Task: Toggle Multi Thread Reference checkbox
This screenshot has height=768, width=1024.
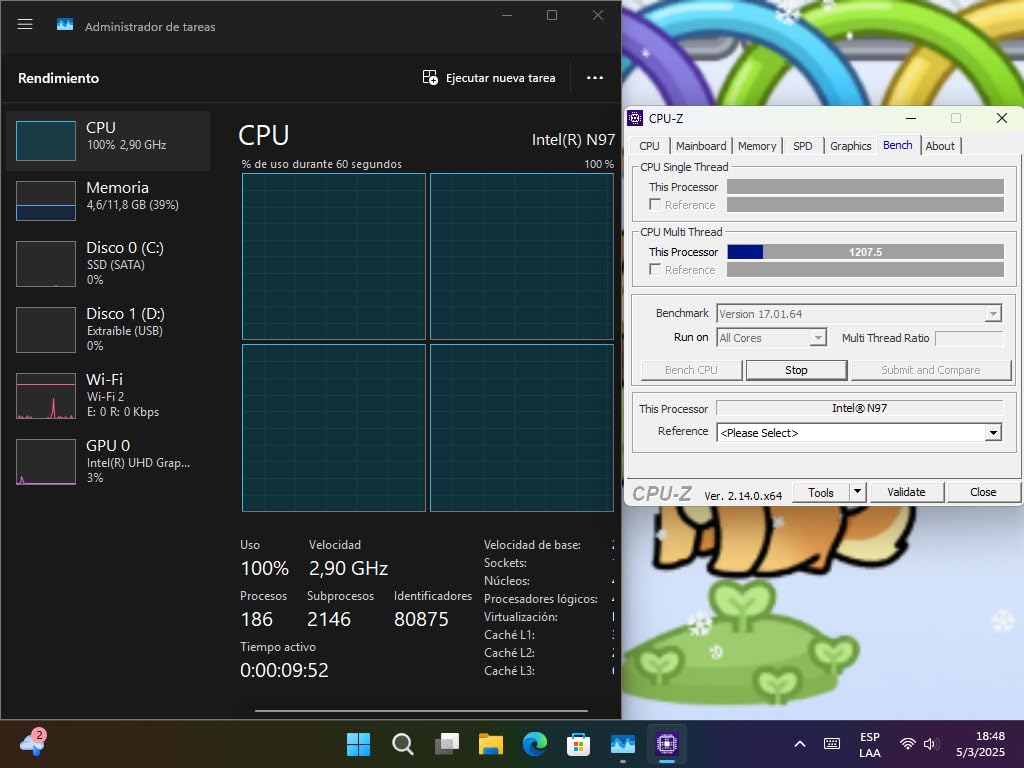Action: click(x=655, y=269)
